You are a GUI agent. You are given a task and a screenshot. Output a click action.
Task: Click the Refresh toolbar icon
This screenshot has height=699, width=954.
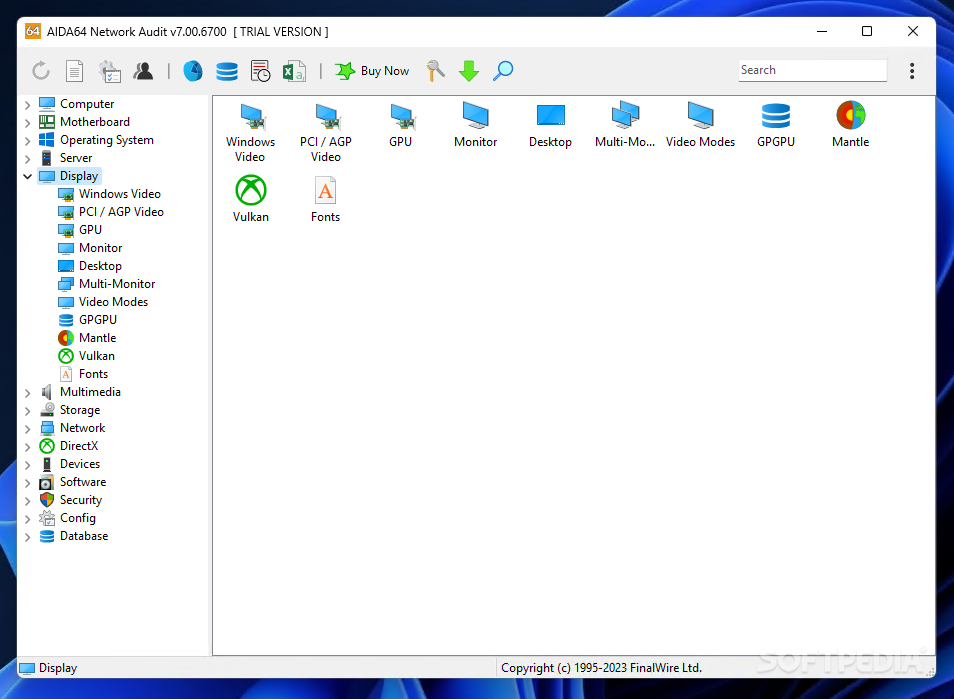[41, 71]
